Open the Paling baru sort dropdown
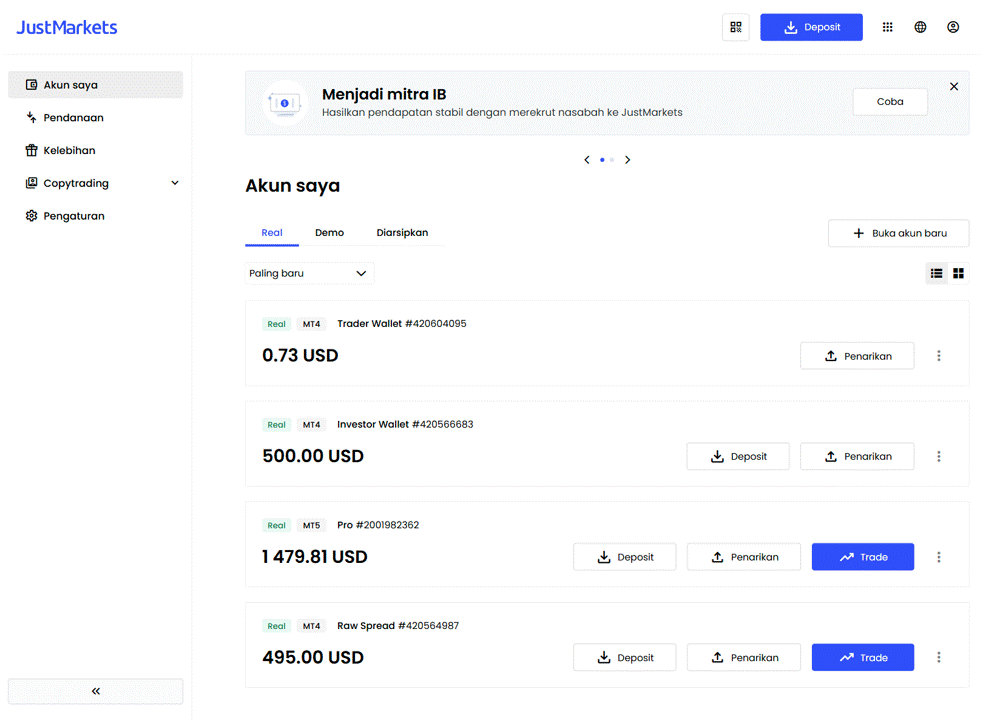 [309, 273]
